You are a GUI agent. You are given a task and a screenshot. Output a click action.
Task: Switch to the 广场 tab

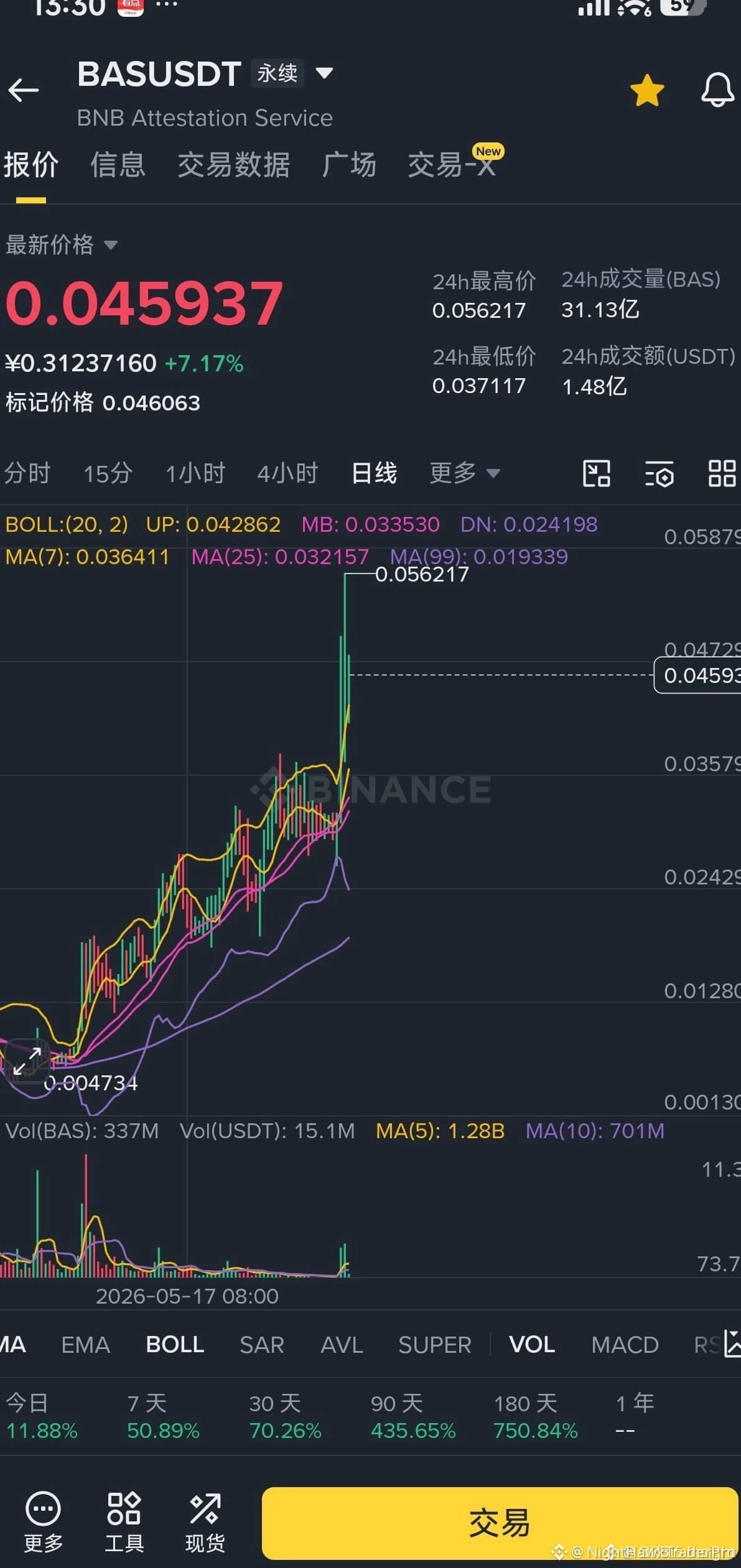click(x=349, y=165)
